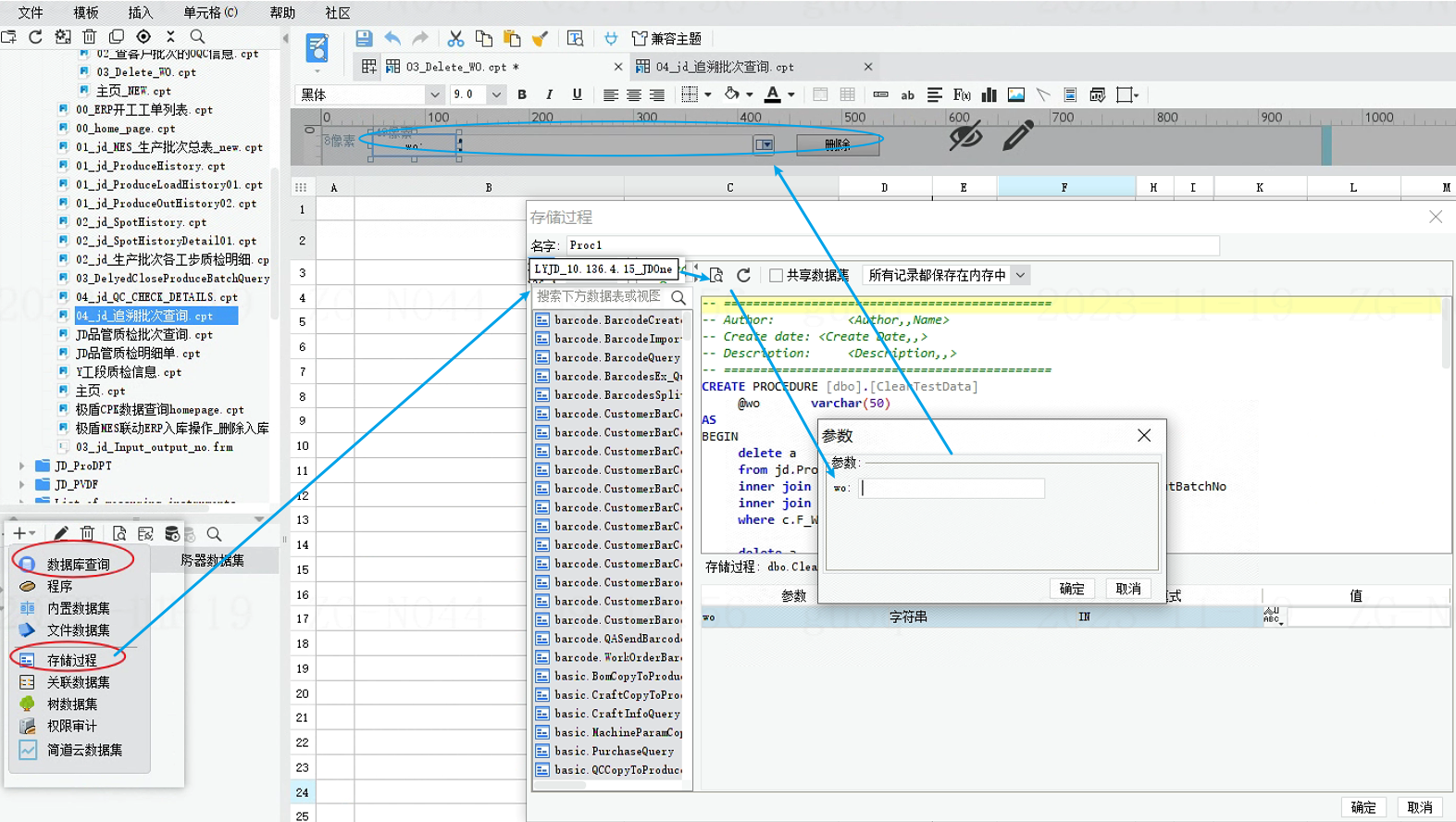Align cell text to the right
The image size is (1456, 822).
click(x=657, y=94)
